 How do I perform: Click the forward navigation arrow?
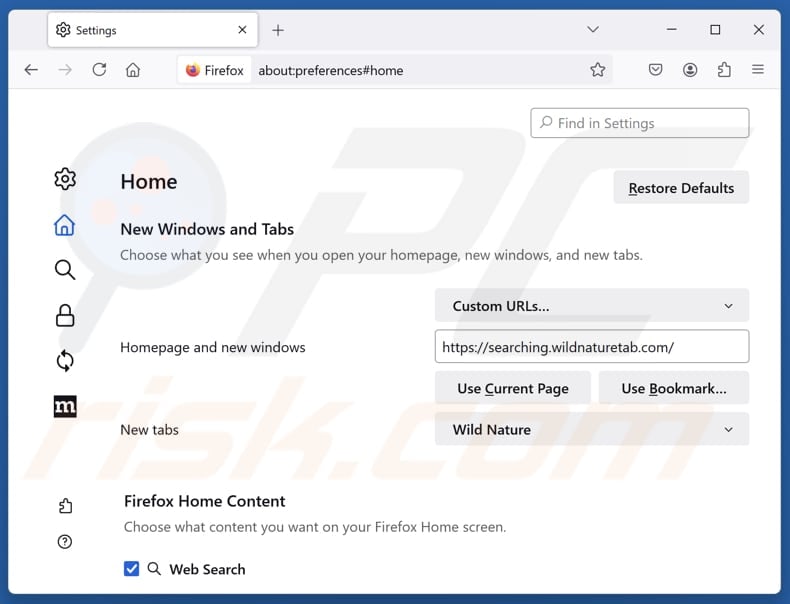point(65,70)
